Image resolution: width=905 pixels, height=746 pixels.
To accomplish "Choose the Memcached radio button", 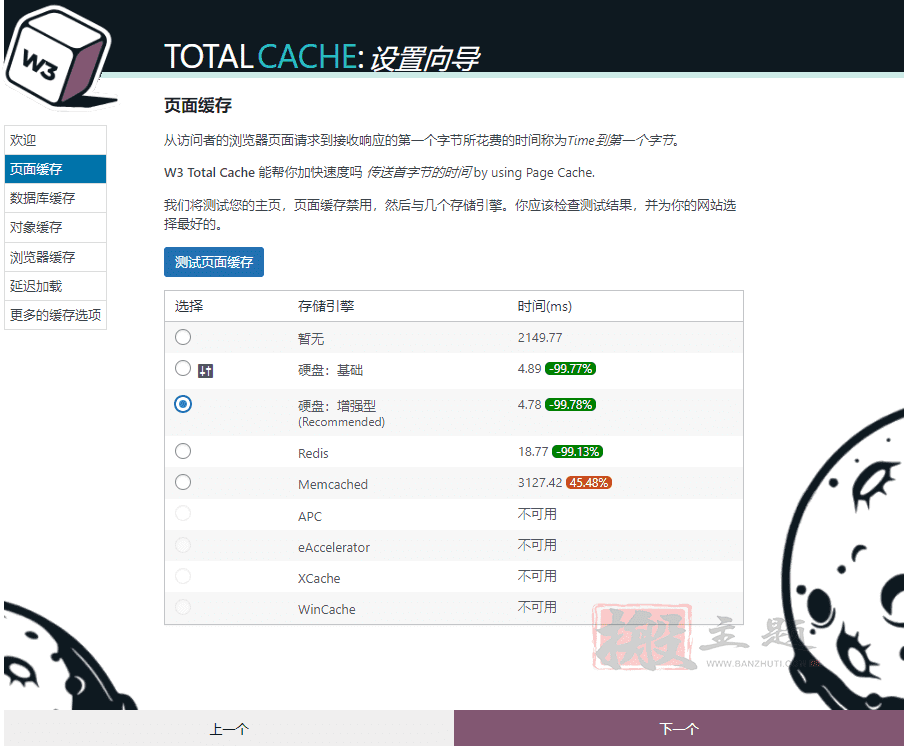I will (x=183, y=482).
